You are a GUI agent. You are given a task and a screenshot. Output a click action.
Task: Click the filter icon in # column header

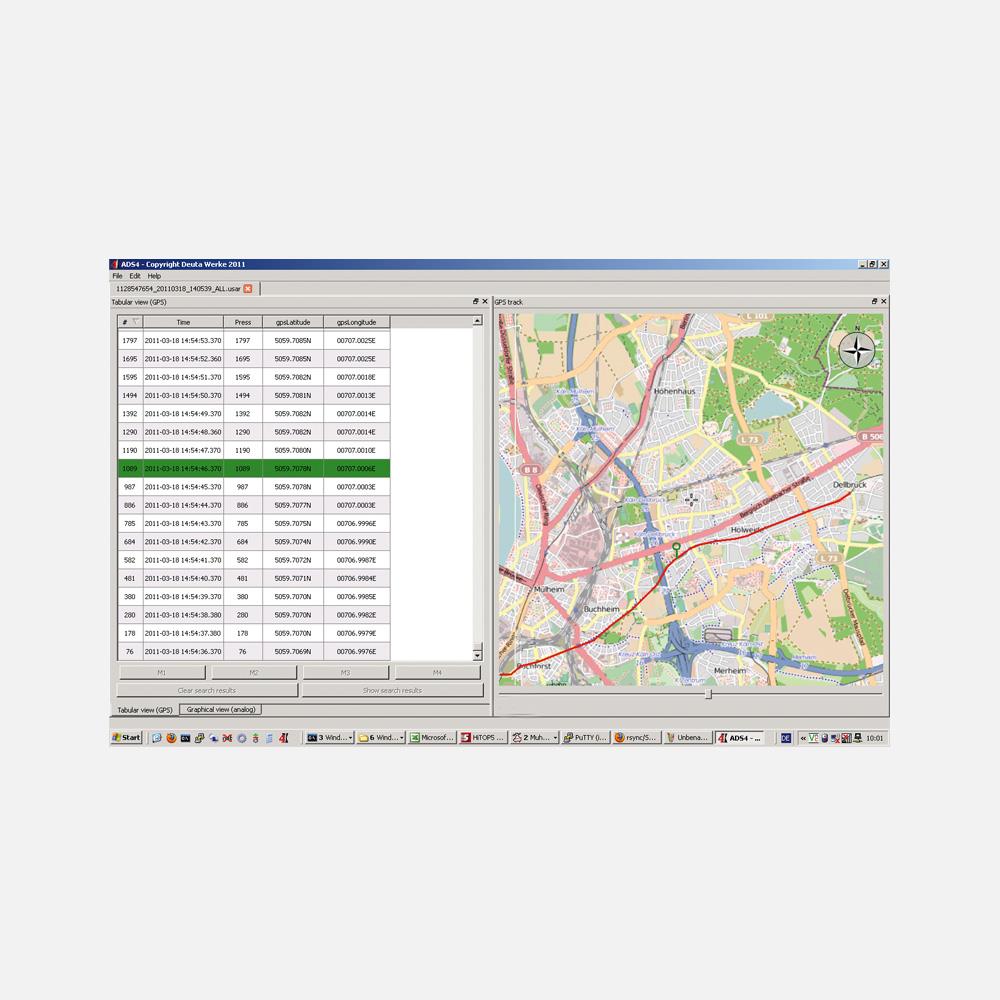point(135,321)
